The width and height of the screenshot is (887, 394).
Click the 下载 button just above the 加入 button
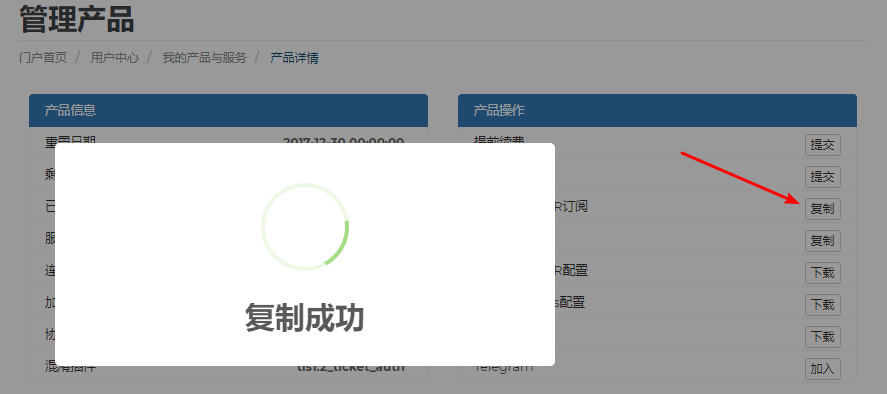point(823,337)
